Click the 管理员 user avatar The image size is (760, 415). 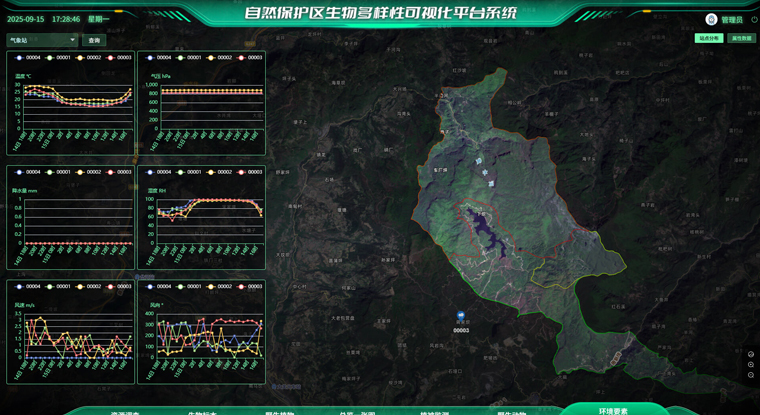tap(711, 19)
